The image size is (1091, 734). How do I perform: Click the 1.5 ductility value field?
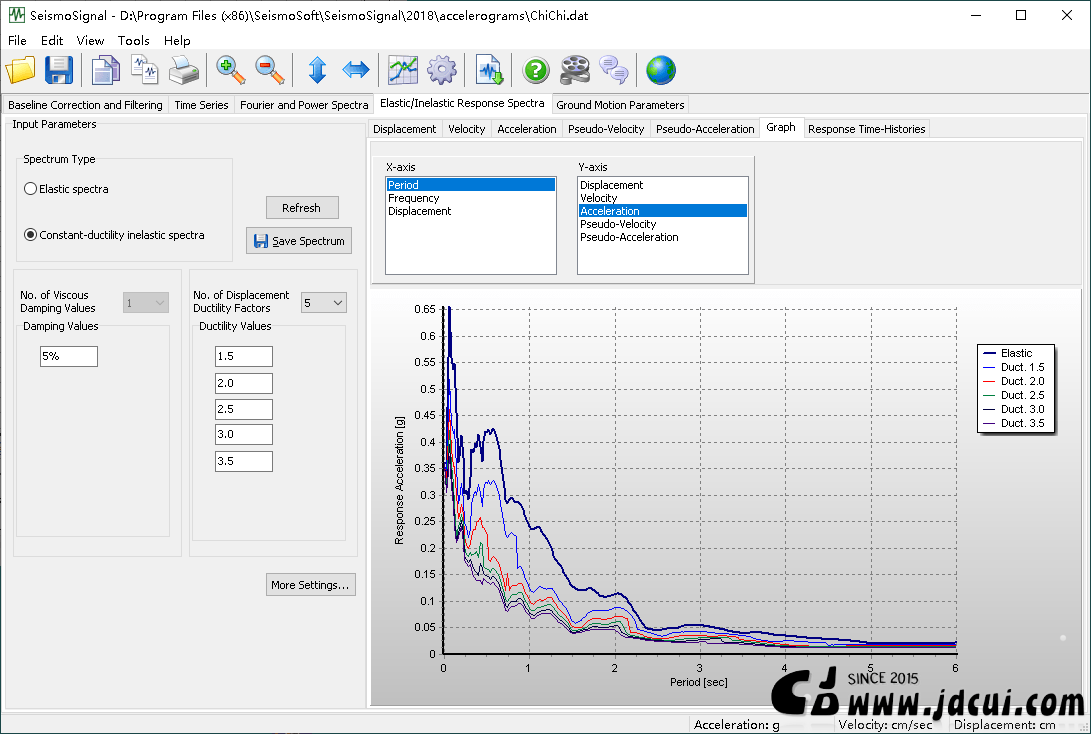[244, 356]
